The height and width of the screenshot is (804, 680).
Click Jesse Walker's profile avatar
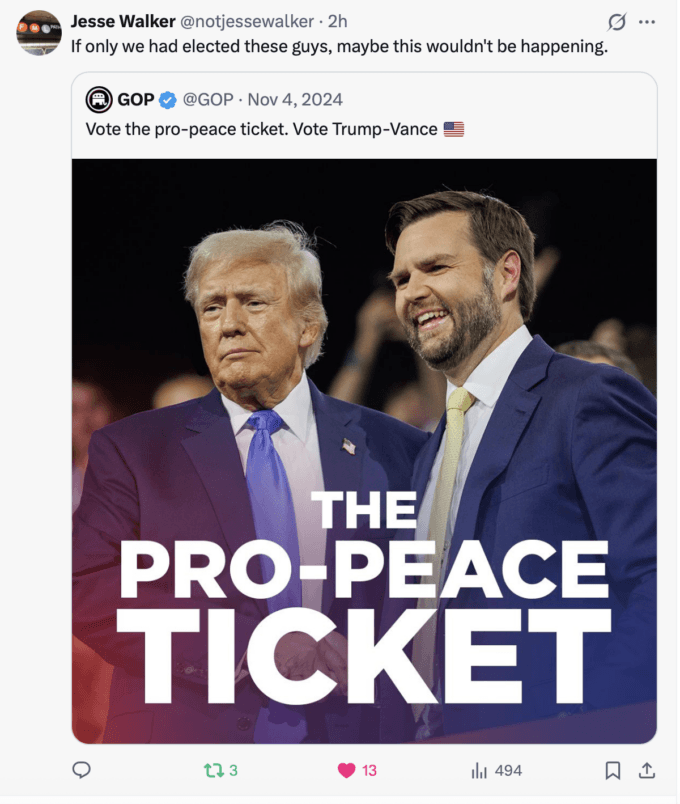39,32
